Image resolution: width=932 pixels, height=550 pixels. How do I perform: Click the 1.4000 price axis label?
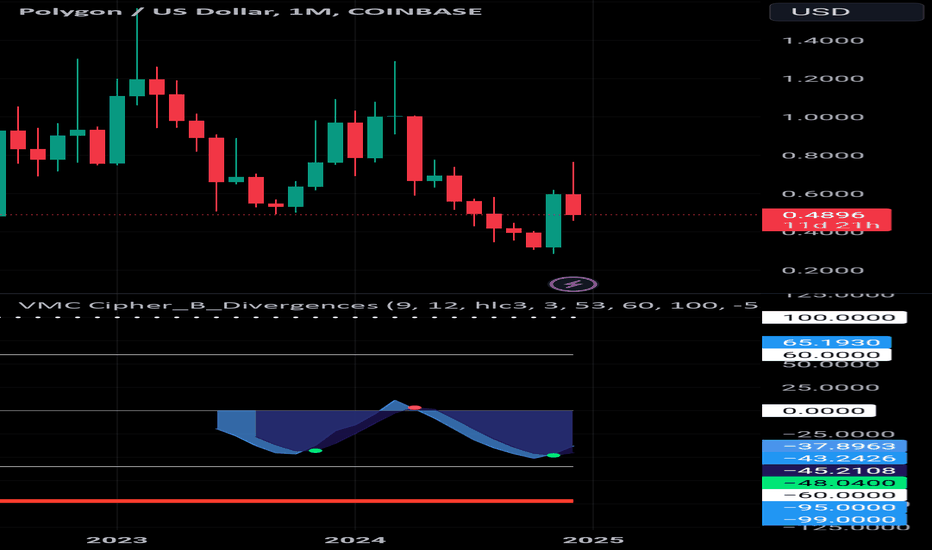click(x=823, y=40)
